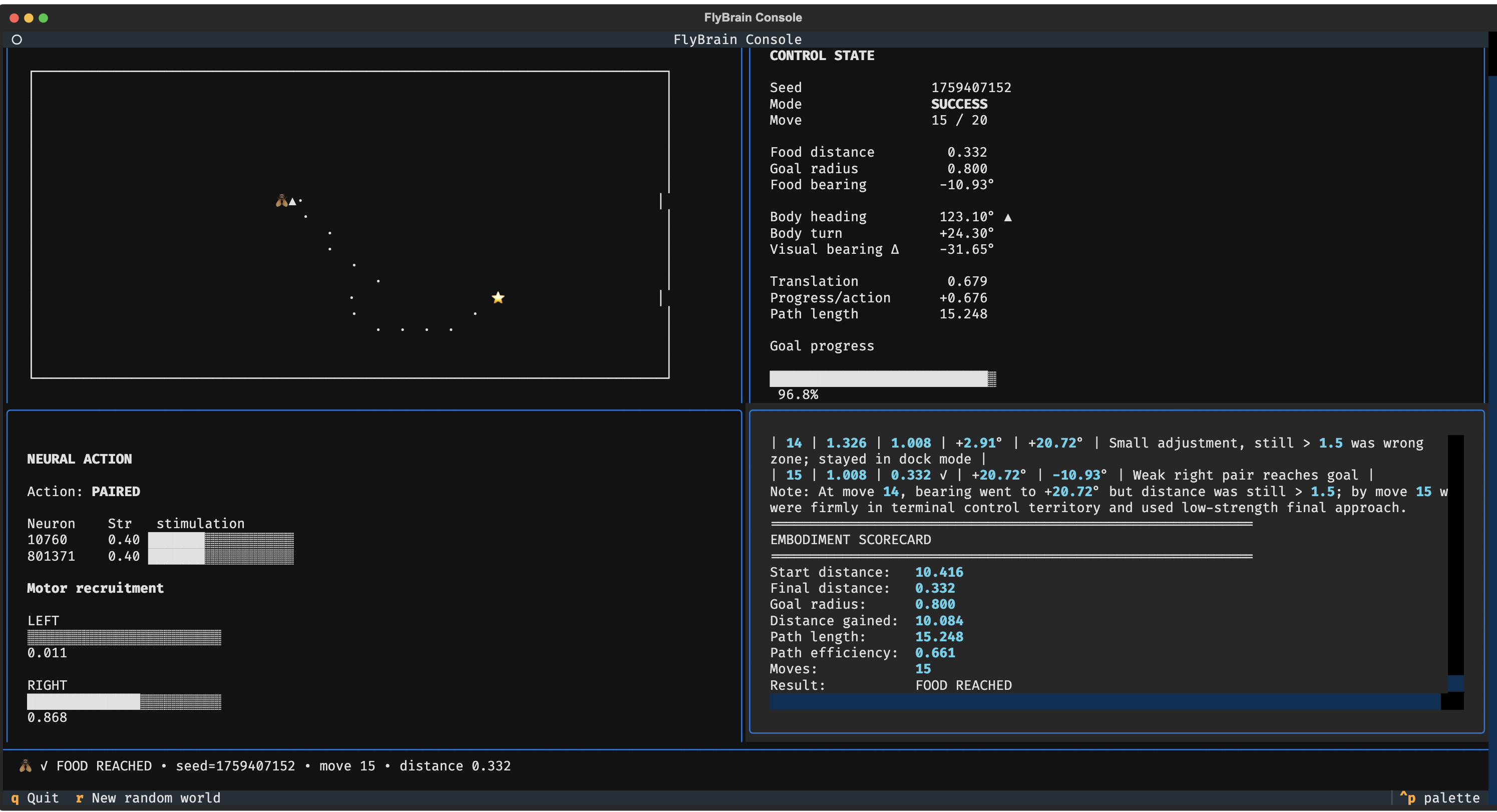Click the log panel horizontal scrollbar
Viewport: 1497px width, 812px height.
tap(1105, 701)
